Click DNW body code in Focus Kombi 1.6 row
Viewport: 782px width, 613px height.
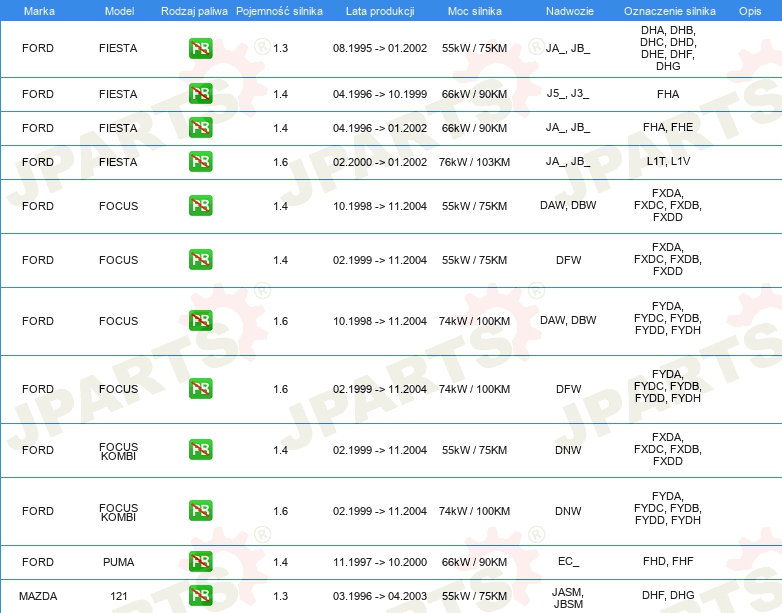tap(568, 511)
